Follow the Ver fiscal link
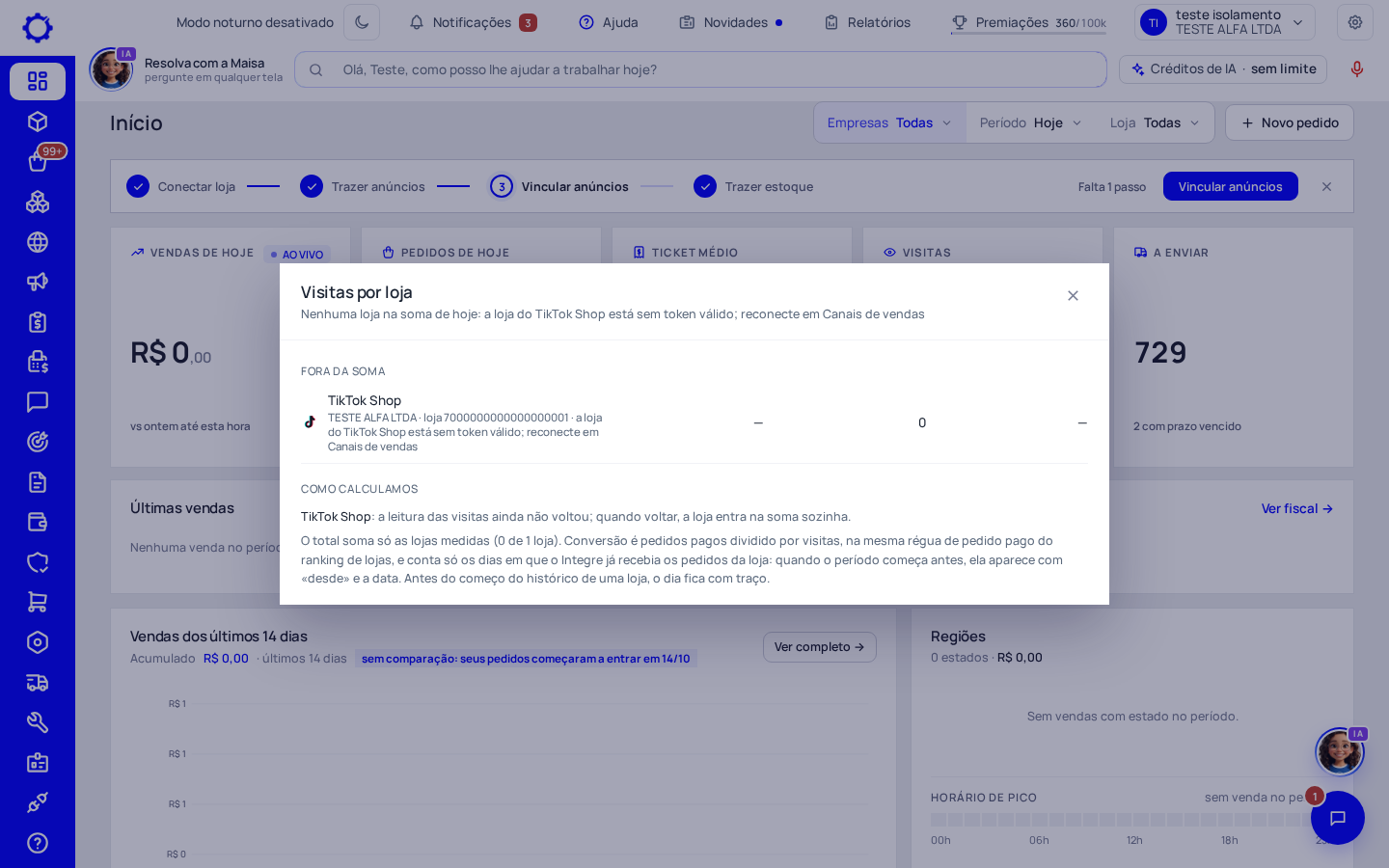The height and width of the screenshot is (868, 1389). tap(1297, 508)
